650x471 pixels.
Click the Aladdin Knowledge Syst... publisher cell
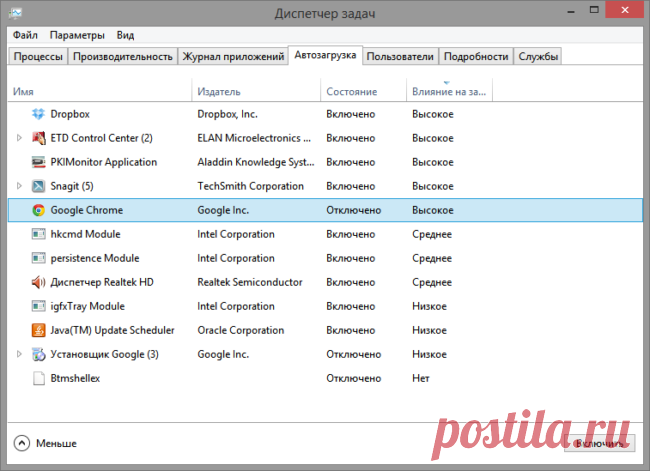pos(256,162)
